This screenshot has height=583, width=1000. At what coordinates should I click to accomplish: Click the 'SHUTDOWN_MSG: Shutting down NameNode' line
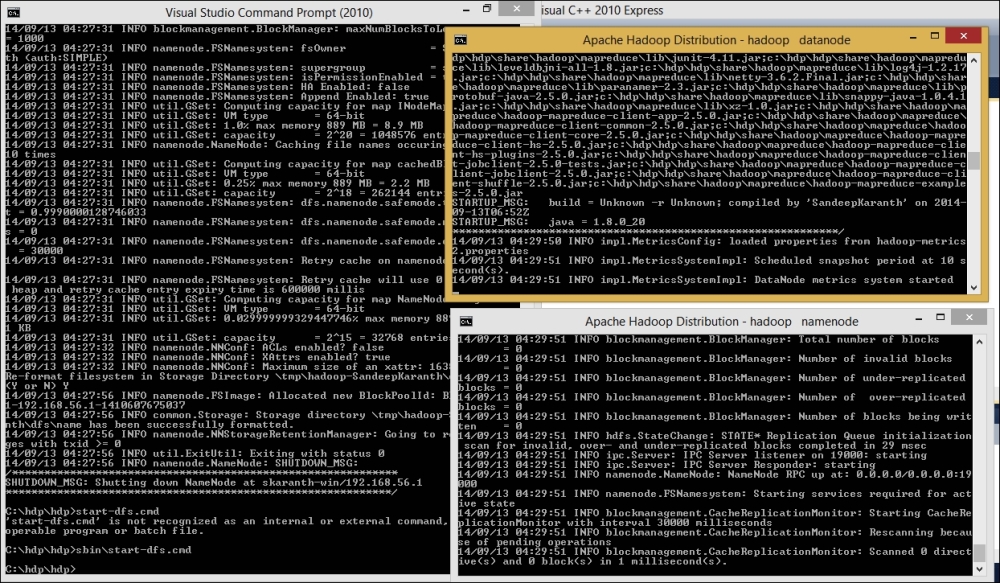(214, 483)
